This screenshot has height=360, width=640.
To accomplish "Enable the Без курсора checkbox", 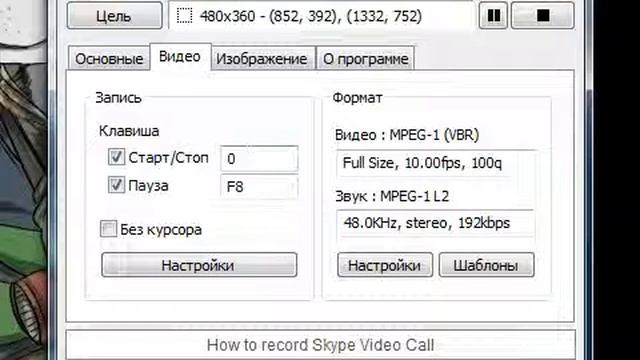I will [108, 229].
